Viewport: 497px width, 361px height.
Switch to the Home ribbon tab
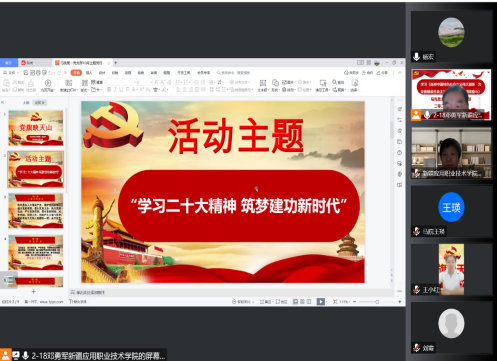[76, 73]
